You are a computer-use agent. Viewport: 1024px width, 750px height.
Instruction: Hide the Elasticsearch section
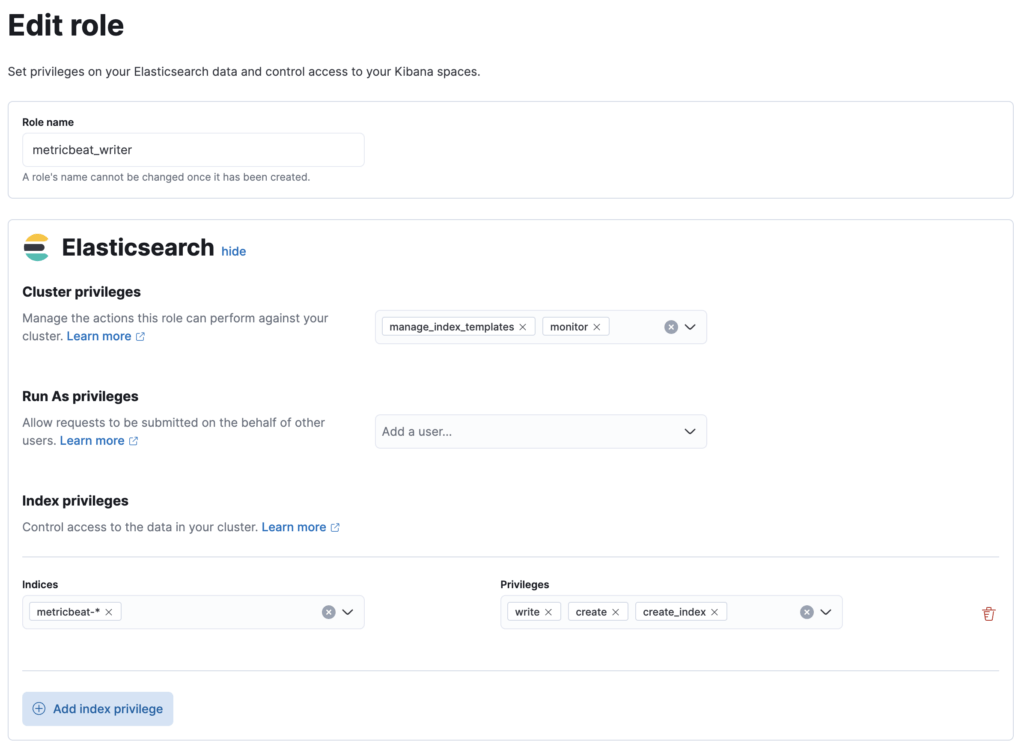[233, 252]
